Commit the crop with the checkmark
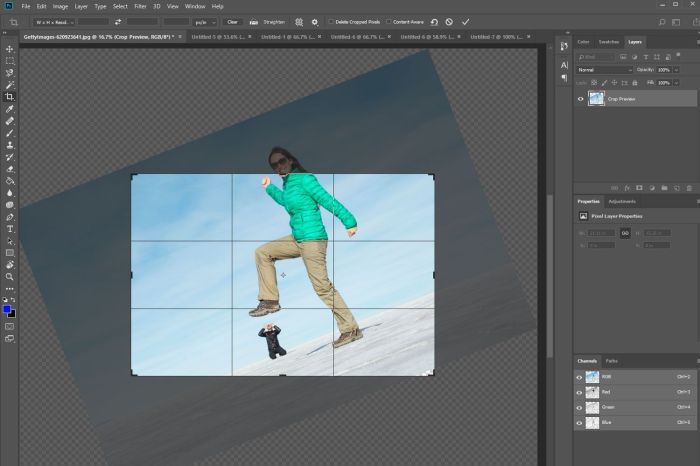 coord(465,22)
